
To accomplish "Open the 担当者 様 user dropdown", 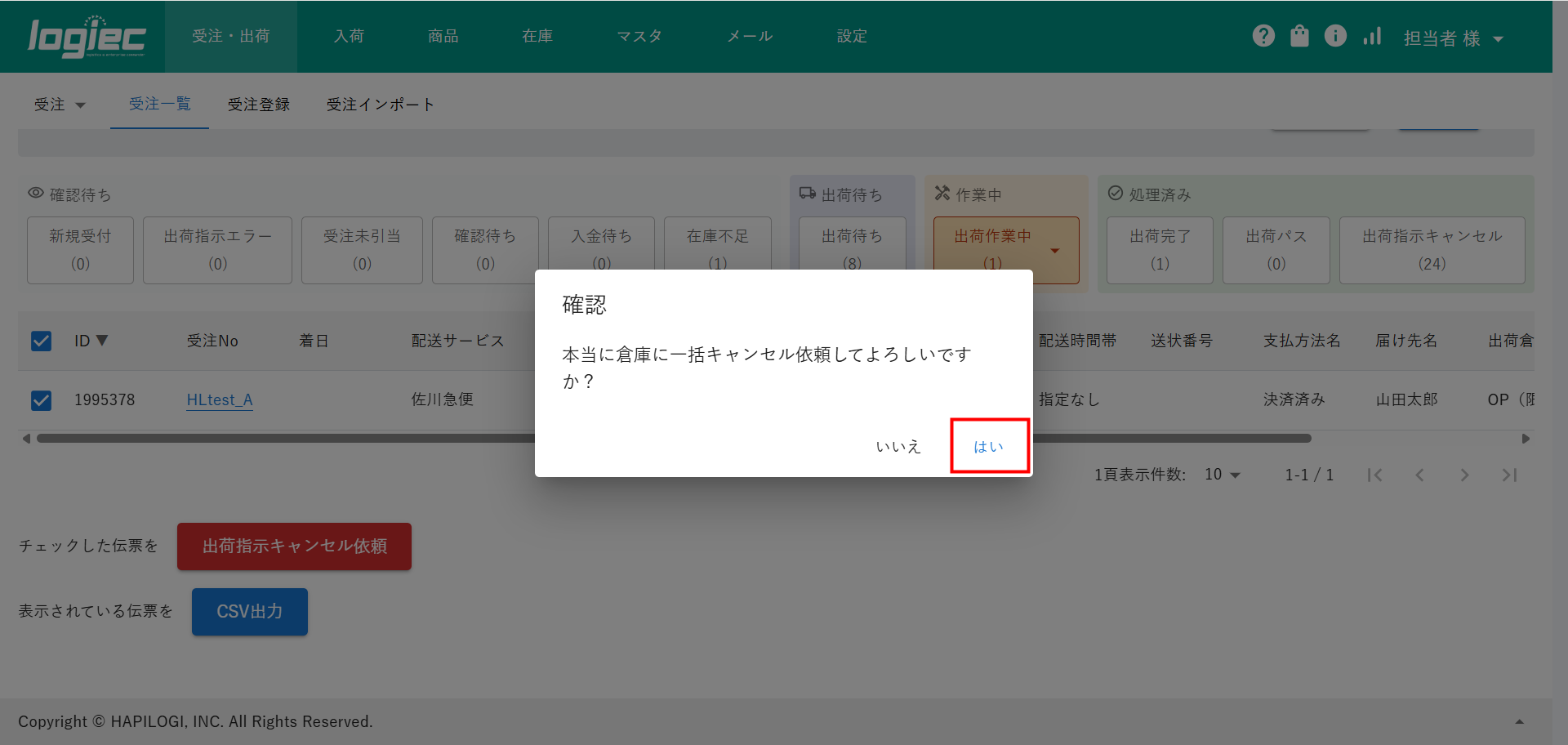I will pyautogui.click(x=1453, y=38).
